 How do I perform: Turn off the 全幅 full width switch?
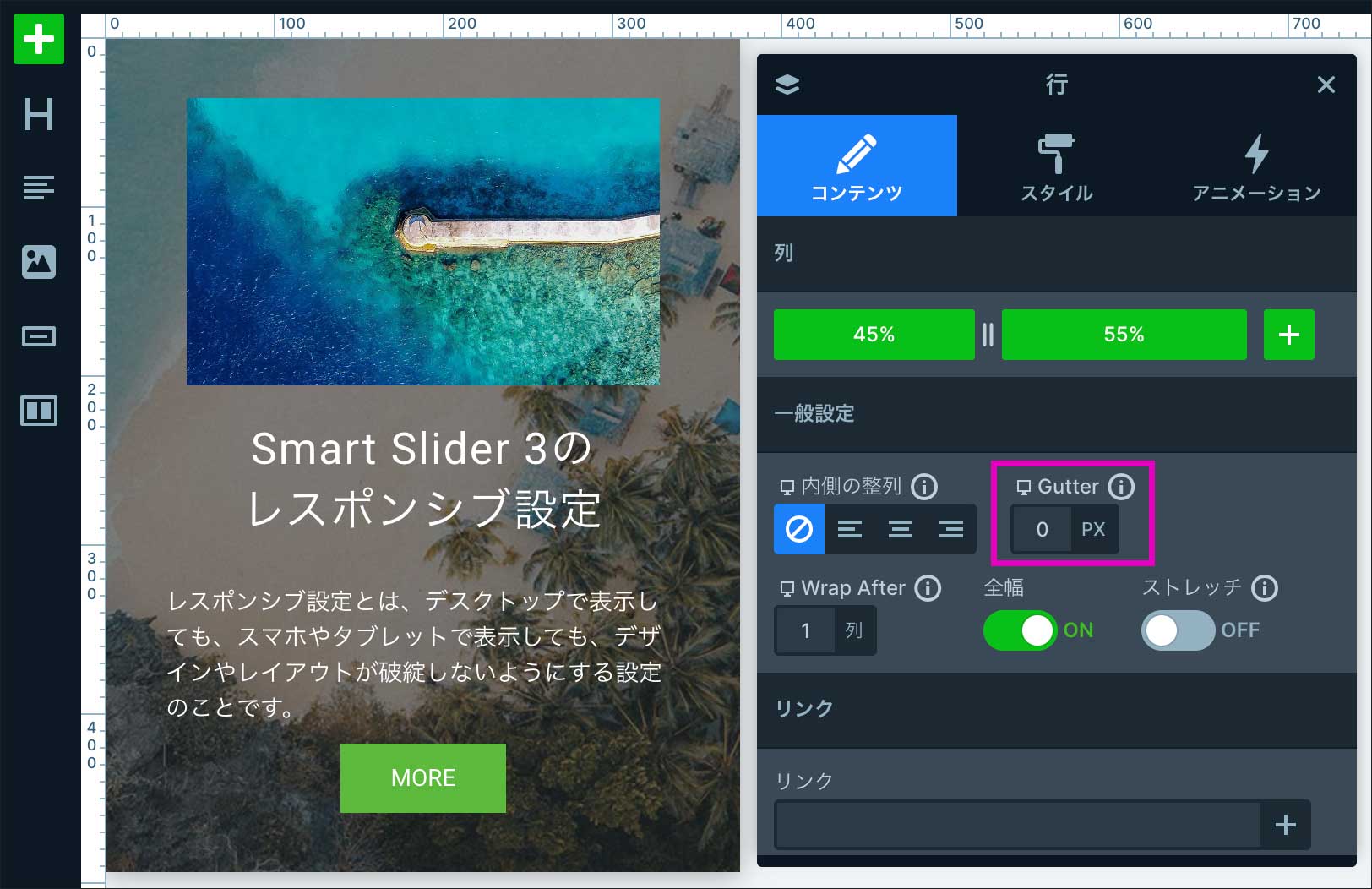[1021, 630]
